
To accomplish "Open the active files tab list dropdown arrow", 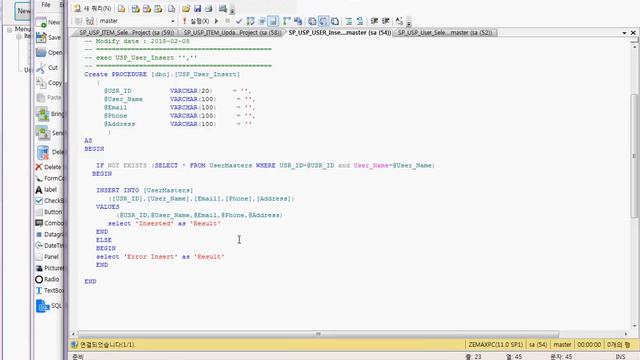I will pos(624,33).
